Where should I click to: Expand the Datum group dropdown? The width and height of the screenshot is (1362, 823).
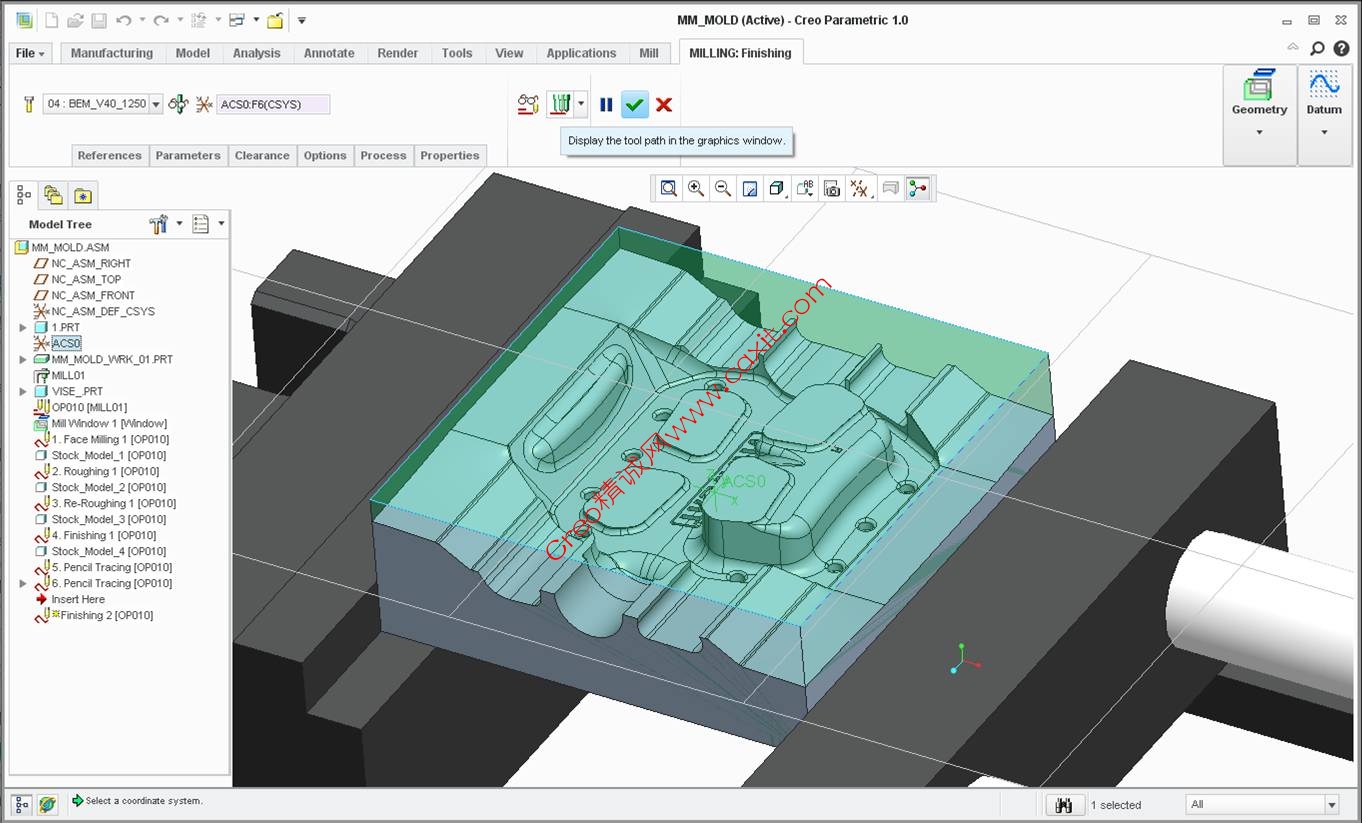(1324, 132)
